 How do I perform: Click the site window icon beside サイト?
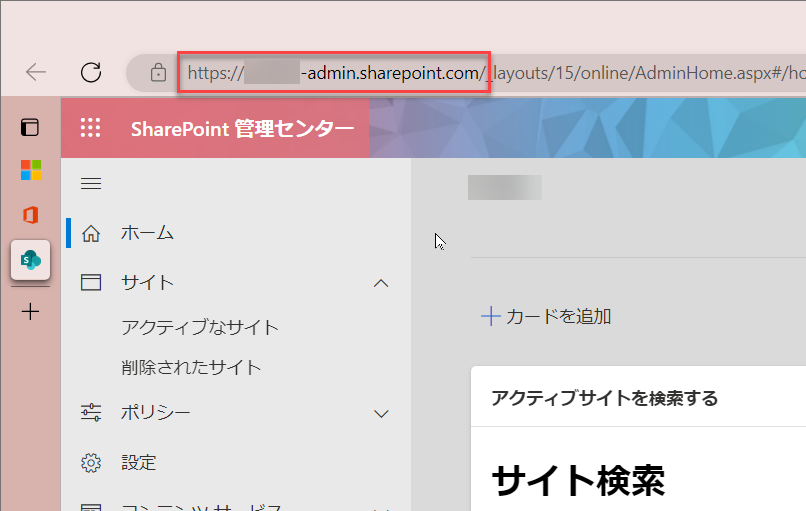tap(91, 283)
